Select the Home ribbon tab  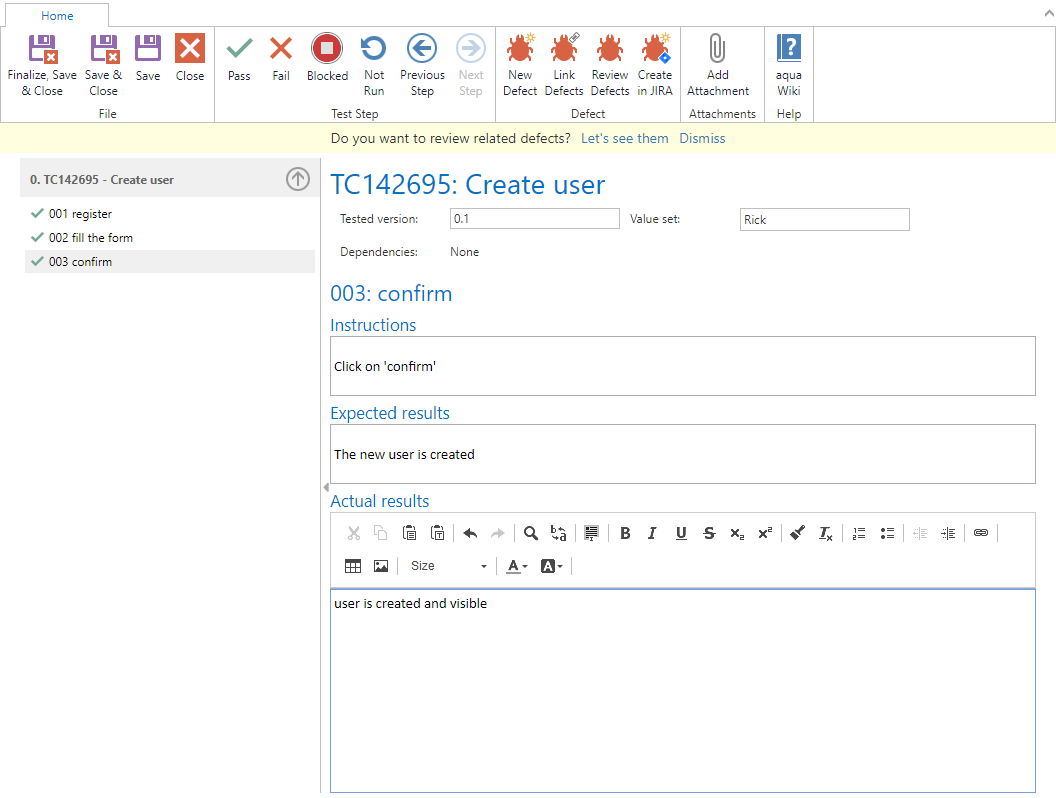click(x=57, y=16)
